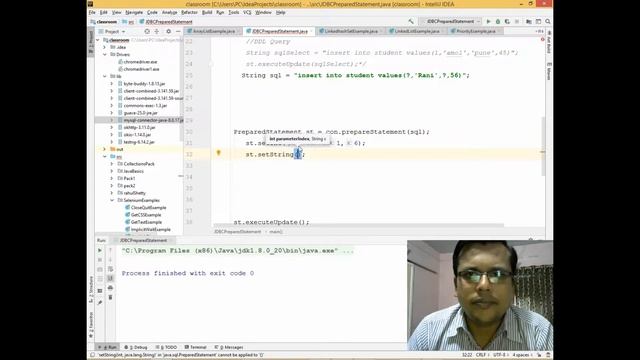This screenshot has width=640, height=360.
Task: Pin the Run tab with pin icon
Action: tap(100, 302)
